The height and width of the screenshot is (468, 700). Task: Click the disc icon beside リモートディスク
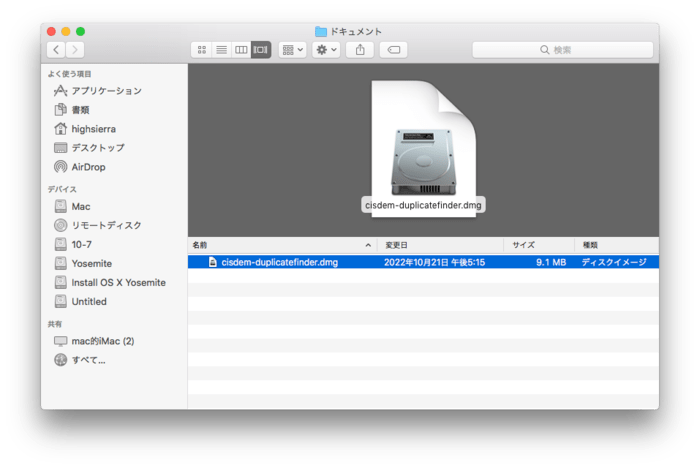pyautogui.click(x=60, y=225)
